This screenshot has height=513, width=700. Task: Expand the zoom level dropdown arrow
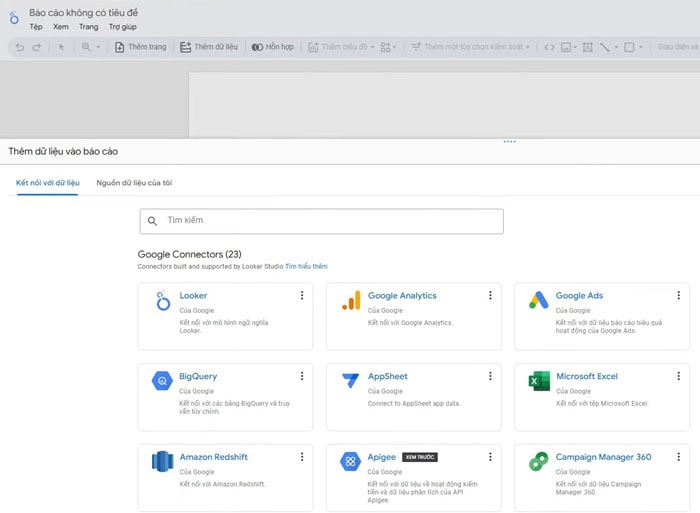coord(98,47)
